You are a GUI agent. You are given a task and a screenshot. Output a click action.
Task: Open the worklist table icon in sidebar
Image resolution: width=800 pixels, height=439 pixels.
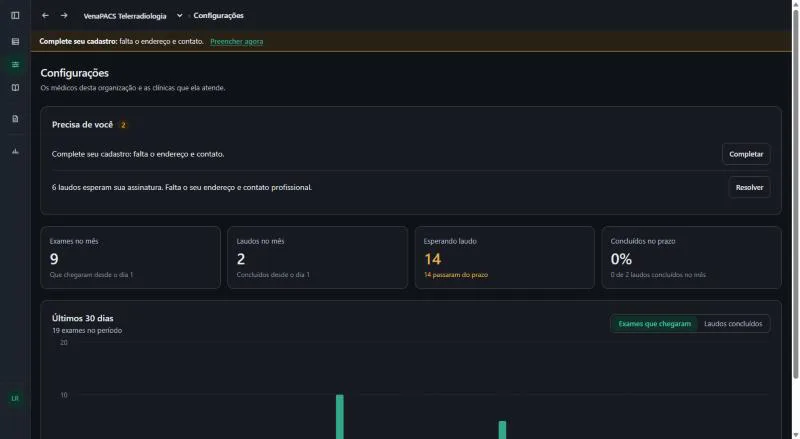(15, 41)
